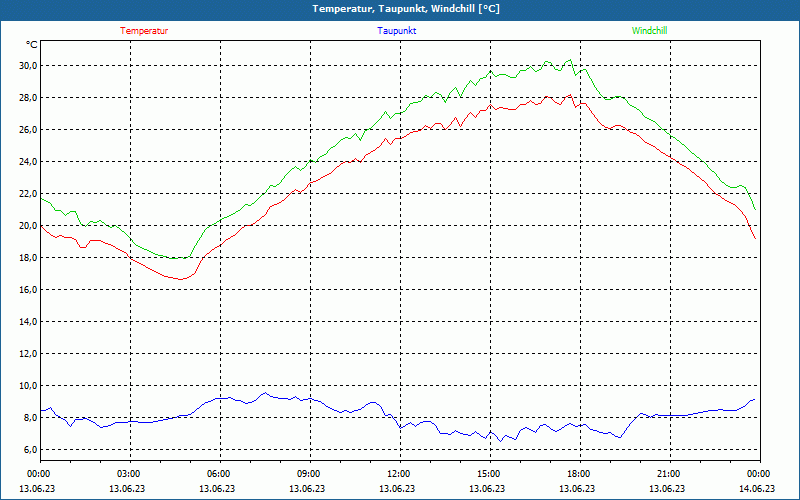The height and width of the screenshot is (500, 800).
Task: Click the 21:00 time axis label
Action: coord(670,474)
